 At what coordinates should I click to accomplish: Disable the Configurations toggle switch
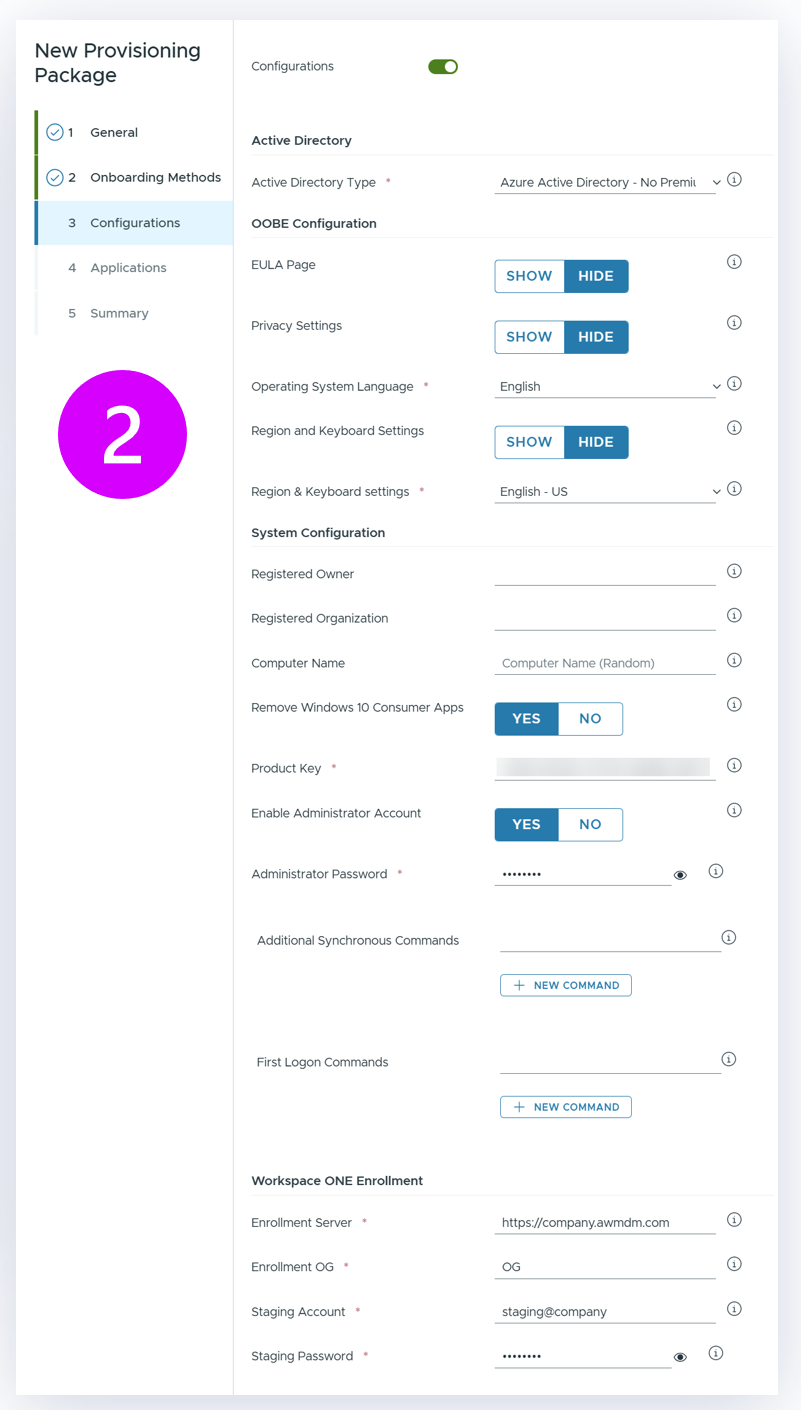[x=442, y=65]
